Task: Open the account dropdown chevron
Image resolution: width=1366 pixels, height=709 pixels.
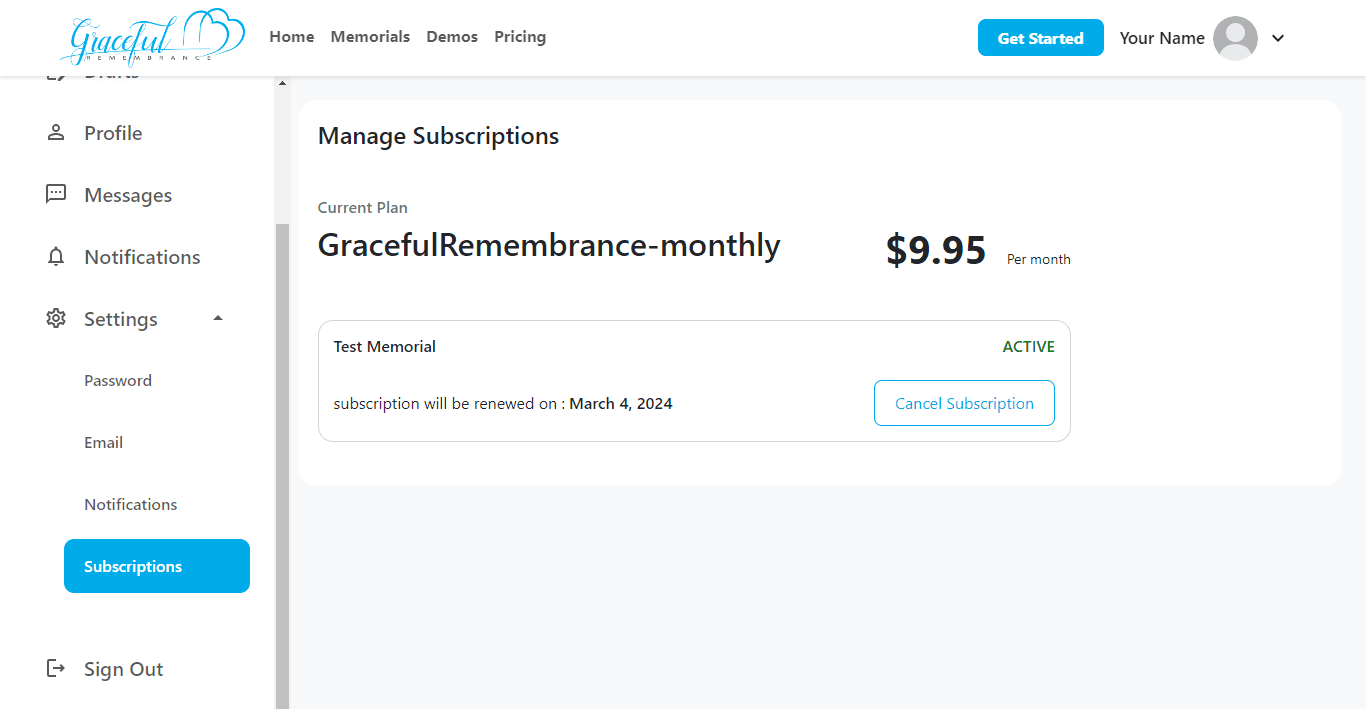Action: pos(1277,38)
